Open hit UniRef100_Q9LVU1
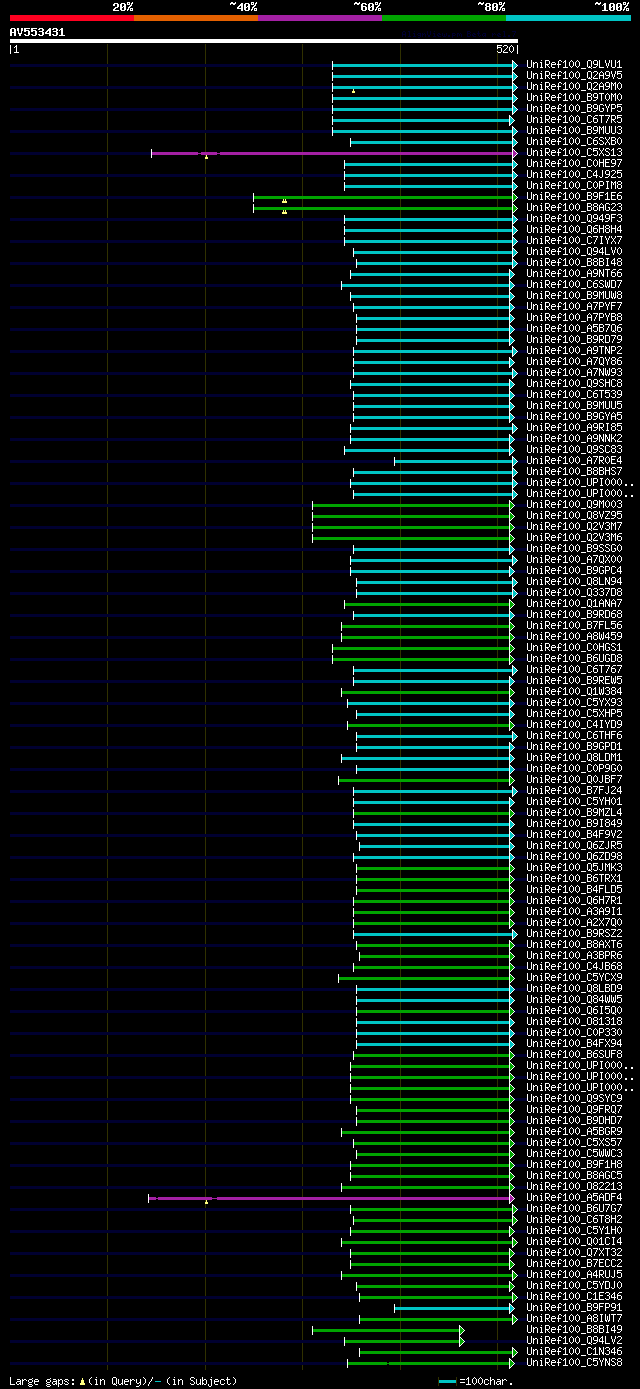This screenshot has height=1389, width=640. 574,65
